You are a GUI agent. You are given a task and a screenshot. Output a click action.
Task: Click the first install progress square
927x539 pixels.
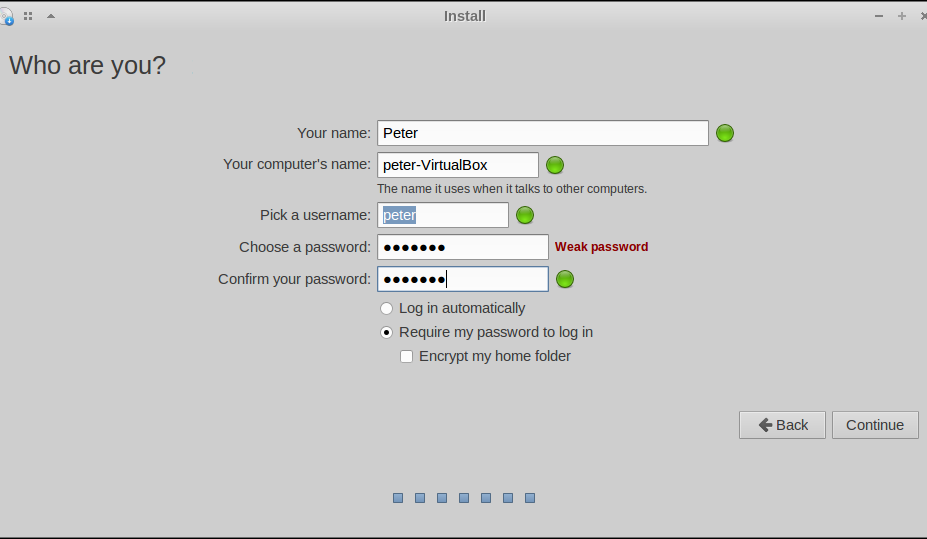(x=398, y=497)
